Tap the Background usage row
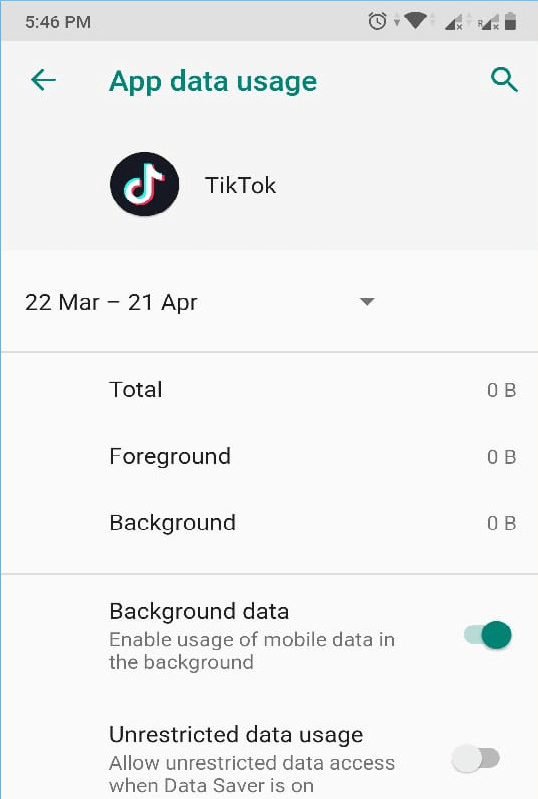 269,523
